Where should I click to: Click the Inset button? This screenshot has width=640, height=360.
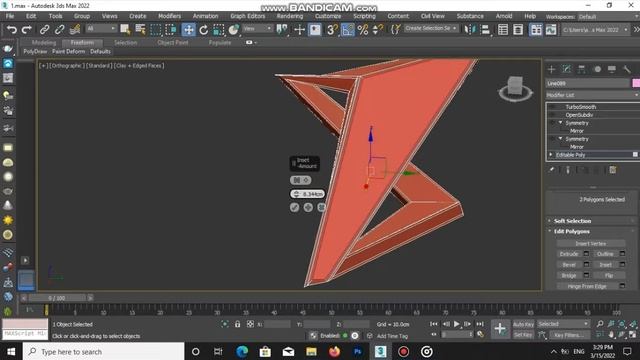pos(605,264)
